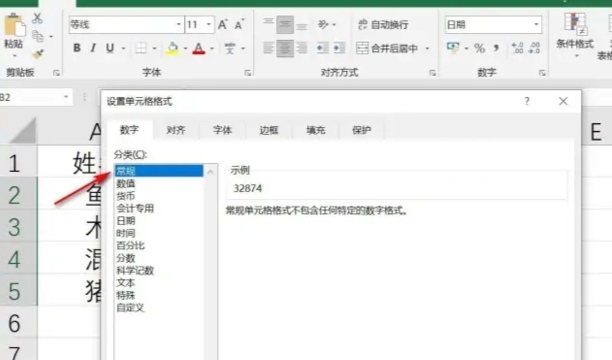Screen dimensions: 612x360
Task: Switch to the 边框 tab in dialog
Action: click(x=269, y=130)
